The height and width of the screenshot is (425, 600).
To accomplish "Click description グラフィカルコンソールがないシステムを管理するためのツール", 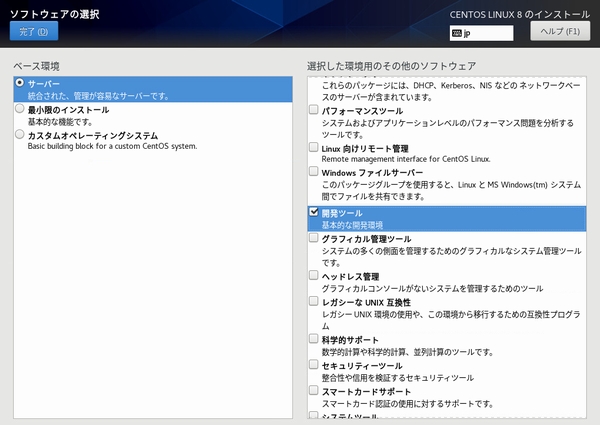I will [x=432, y=289].
